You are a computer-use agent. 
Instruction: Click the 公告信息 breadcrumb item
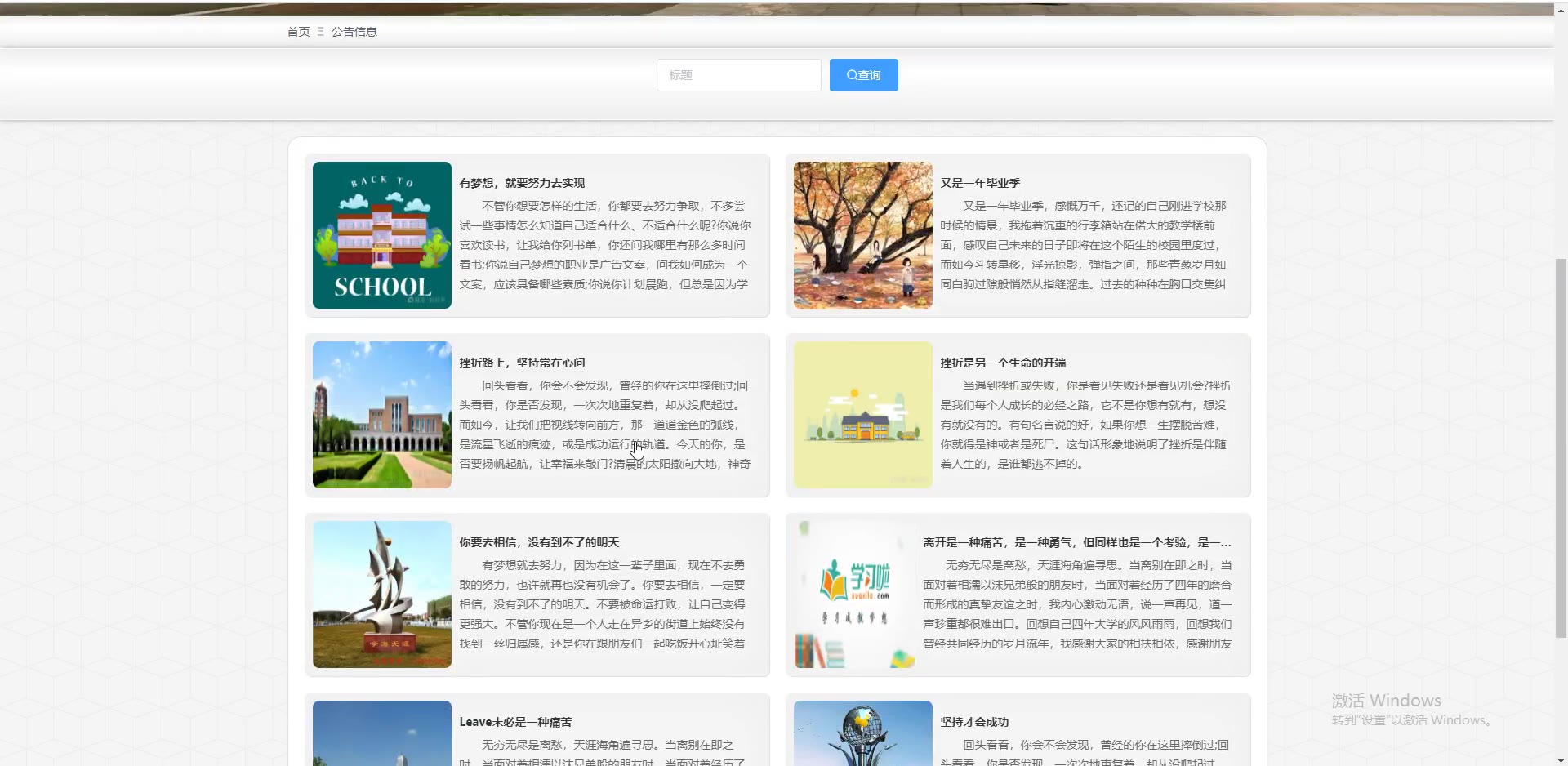[x=354, y=32]
